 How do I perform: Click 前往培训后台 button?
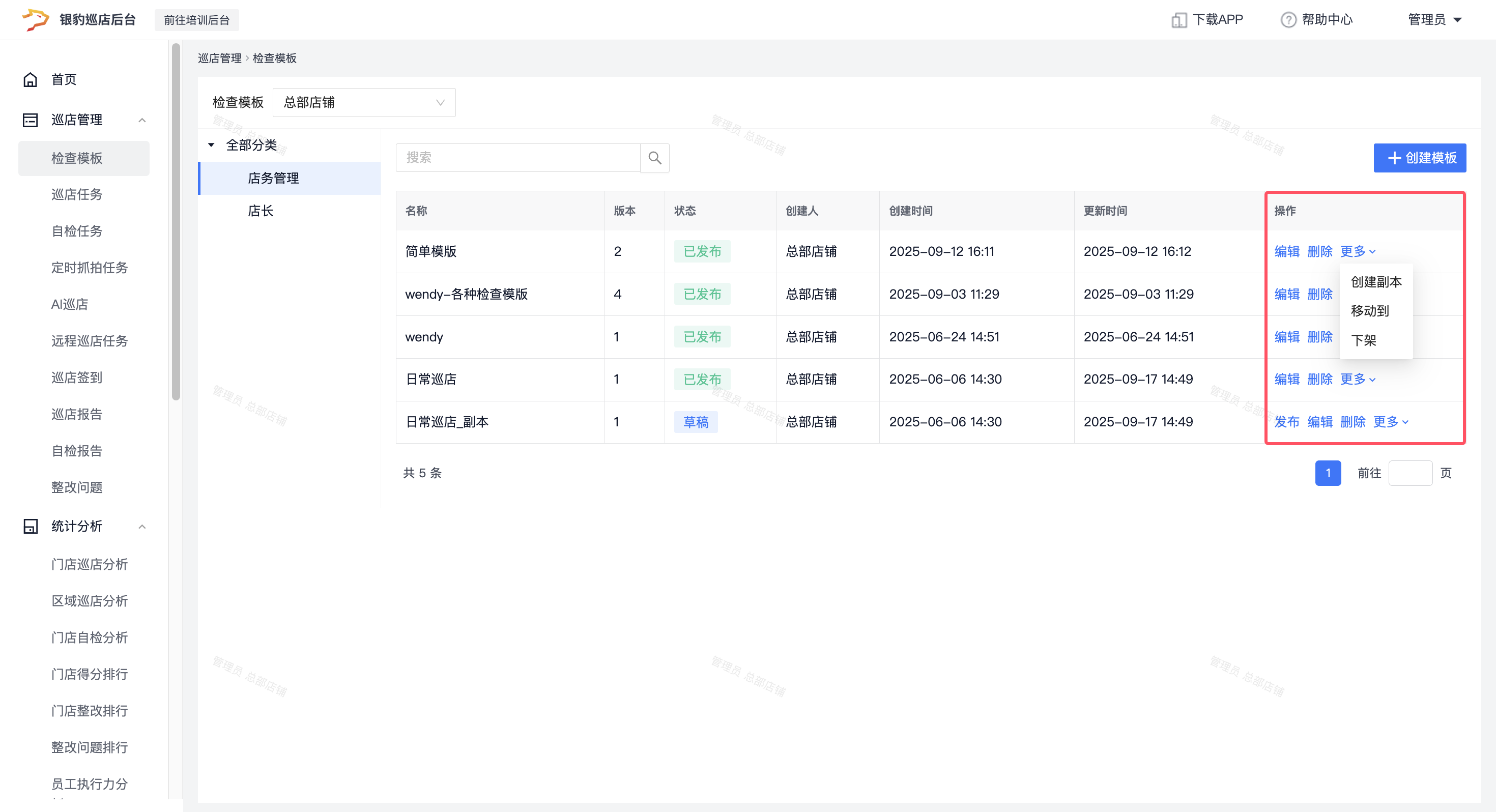[x=196, y=20]
